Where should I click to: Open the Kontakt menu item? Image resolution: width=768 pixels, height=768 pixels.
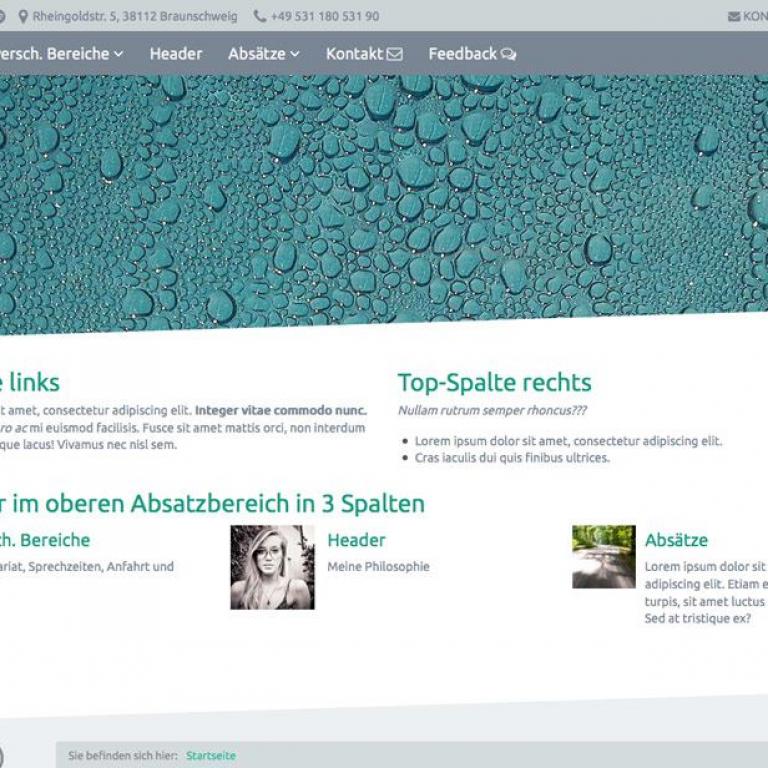click(354, 54)
